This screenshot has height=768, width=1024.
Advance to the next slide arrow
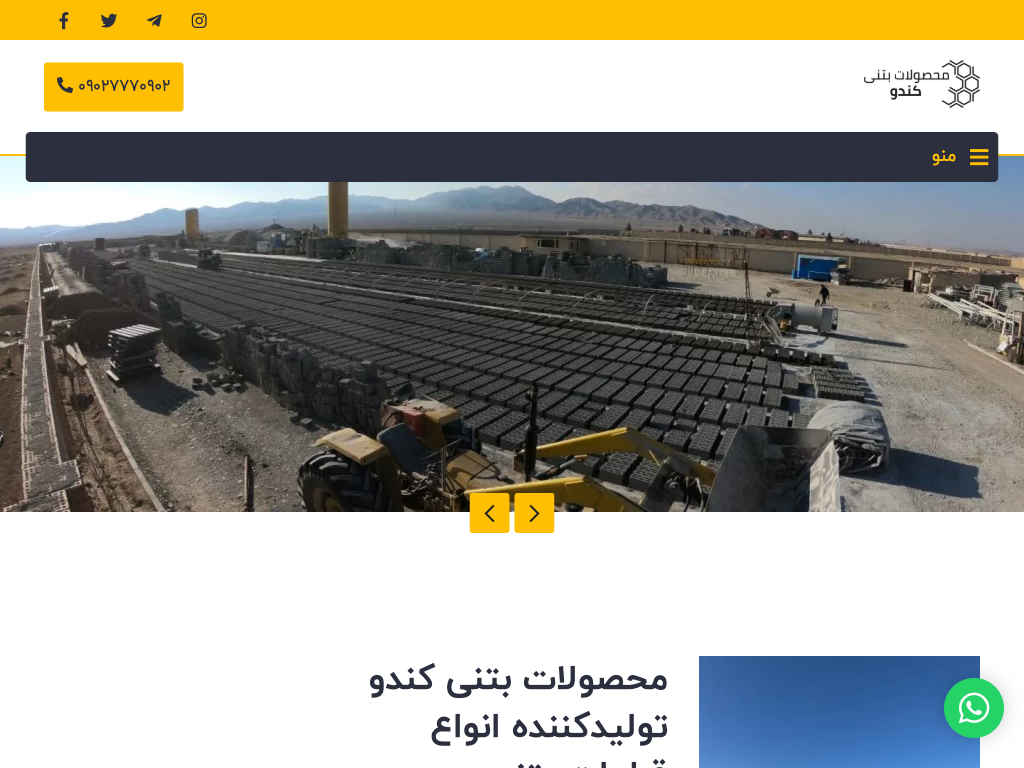click(534, 513)
